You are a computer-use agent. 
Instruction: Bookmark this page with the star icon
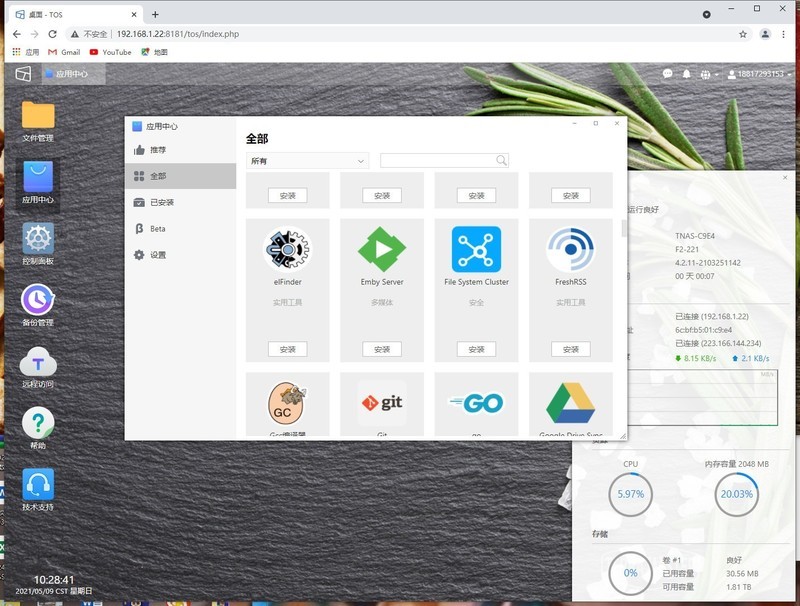tap(743, 34)
